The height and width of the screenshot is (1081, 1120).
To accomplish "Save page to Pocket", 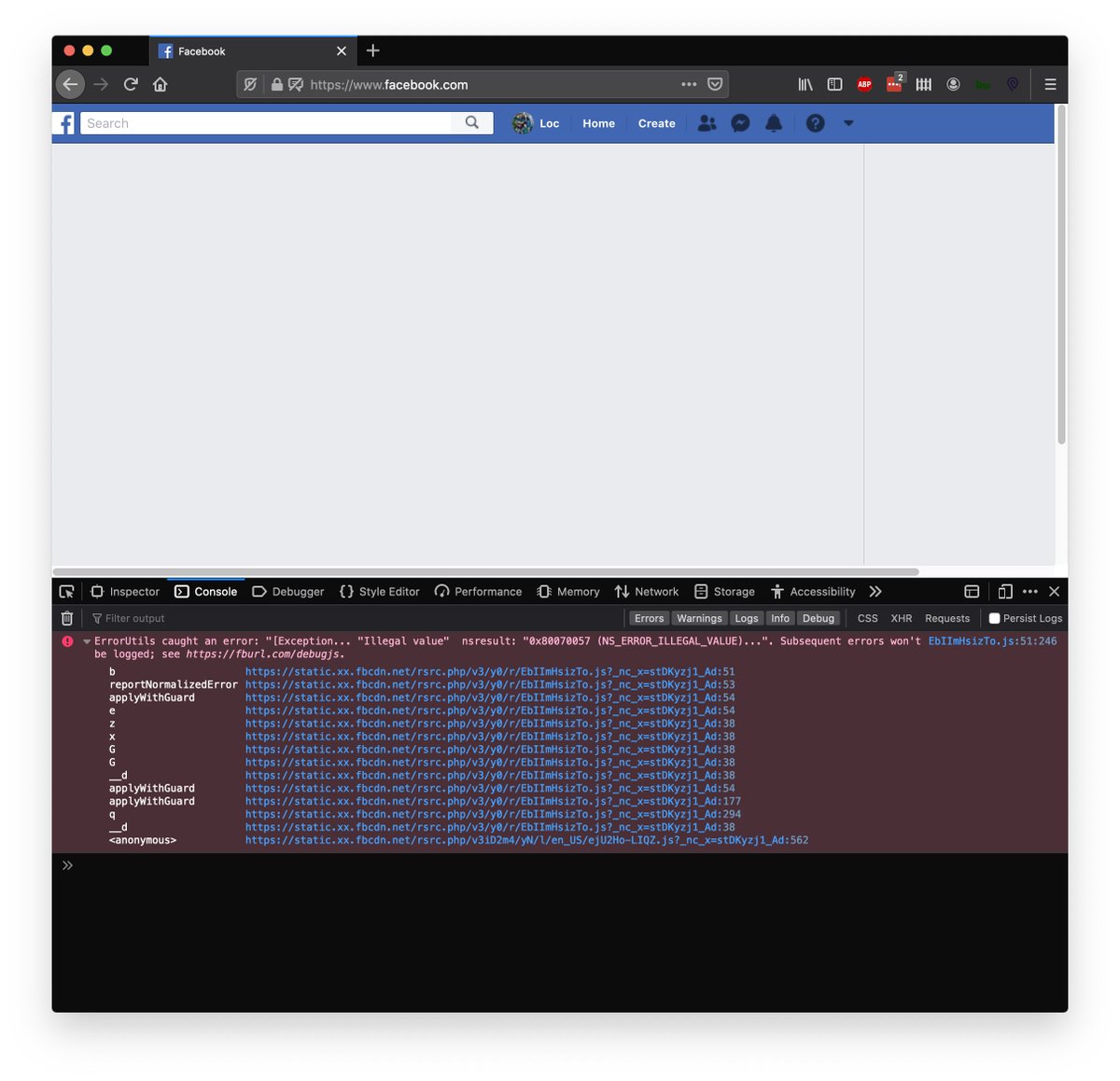I will click(715, 84).
